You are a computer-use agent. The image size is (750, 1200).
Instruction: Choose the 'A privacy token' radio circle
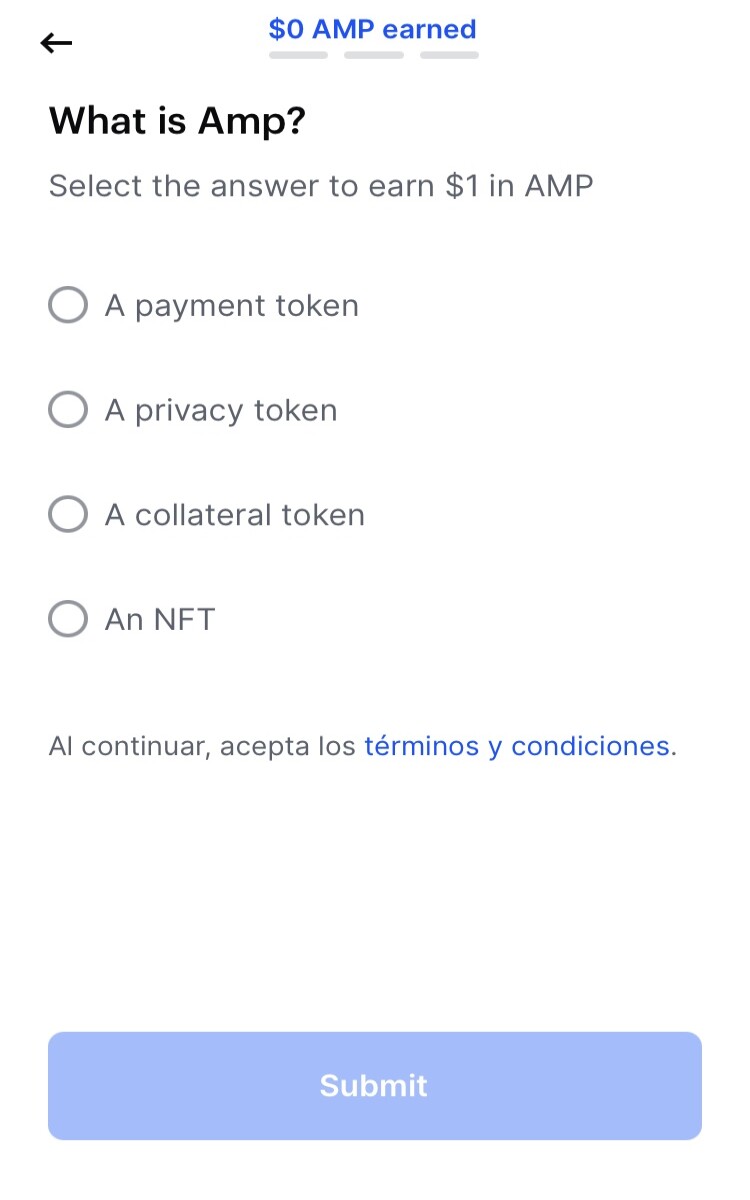(x=68, y=410)
